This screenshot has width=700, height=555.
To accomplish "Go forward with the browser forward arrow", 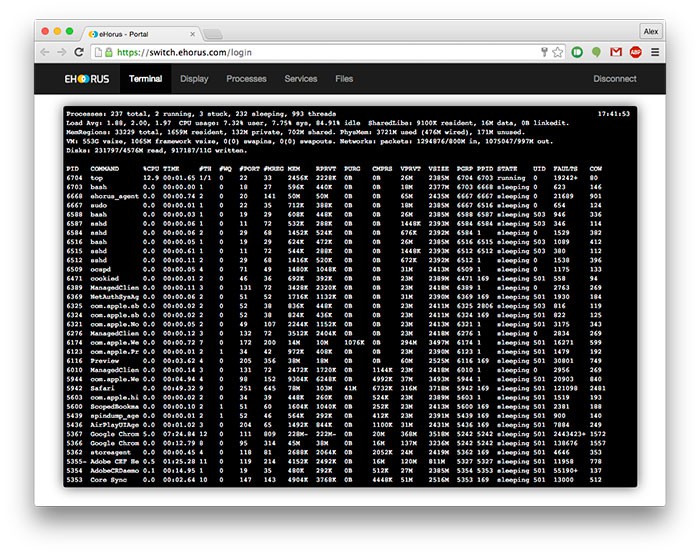I will 62,52.
